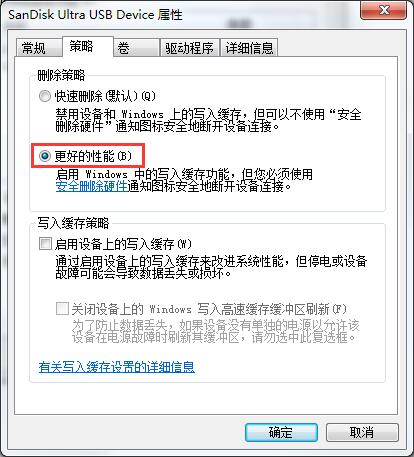The image size is (414, 457).
Task: Click the 取消 button
Action: point(362,433)
